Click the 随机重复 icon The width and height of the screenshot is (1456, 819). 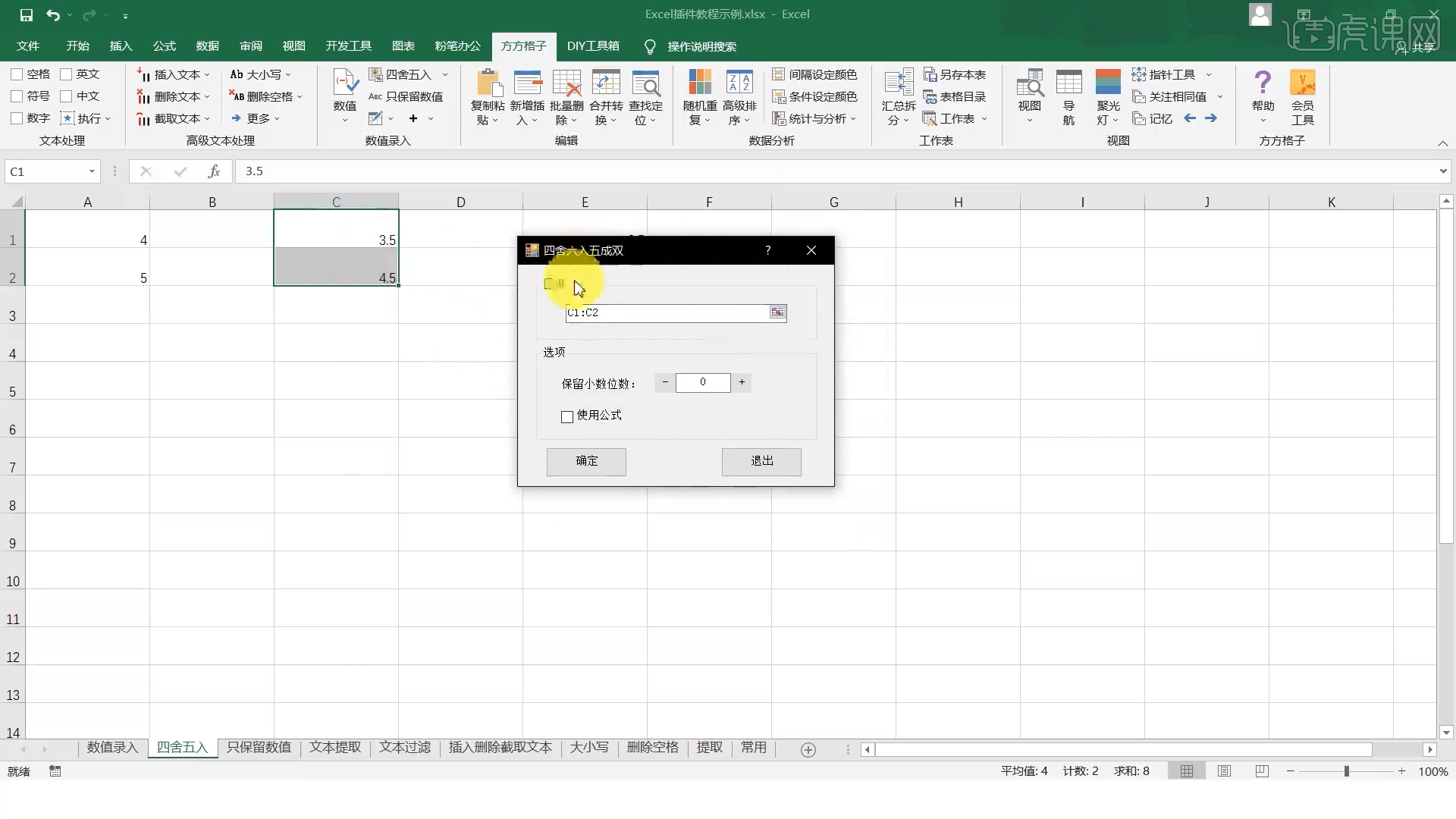click(700, 83)
